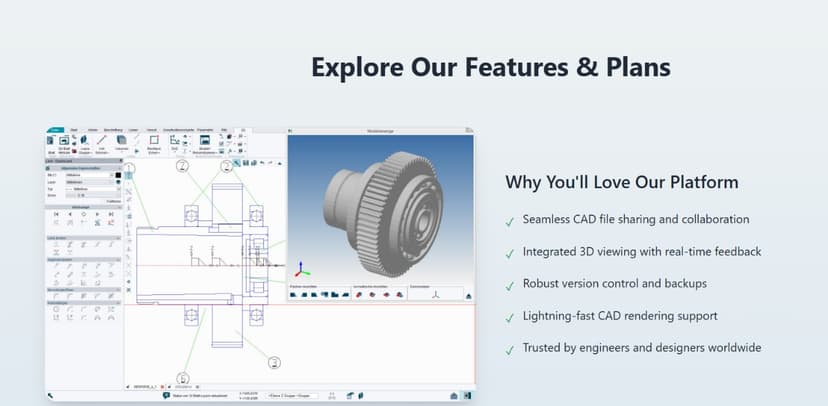The image size is (828, 406).
Task: Click the coordinate system tripod icon
Action: (436, 295)
